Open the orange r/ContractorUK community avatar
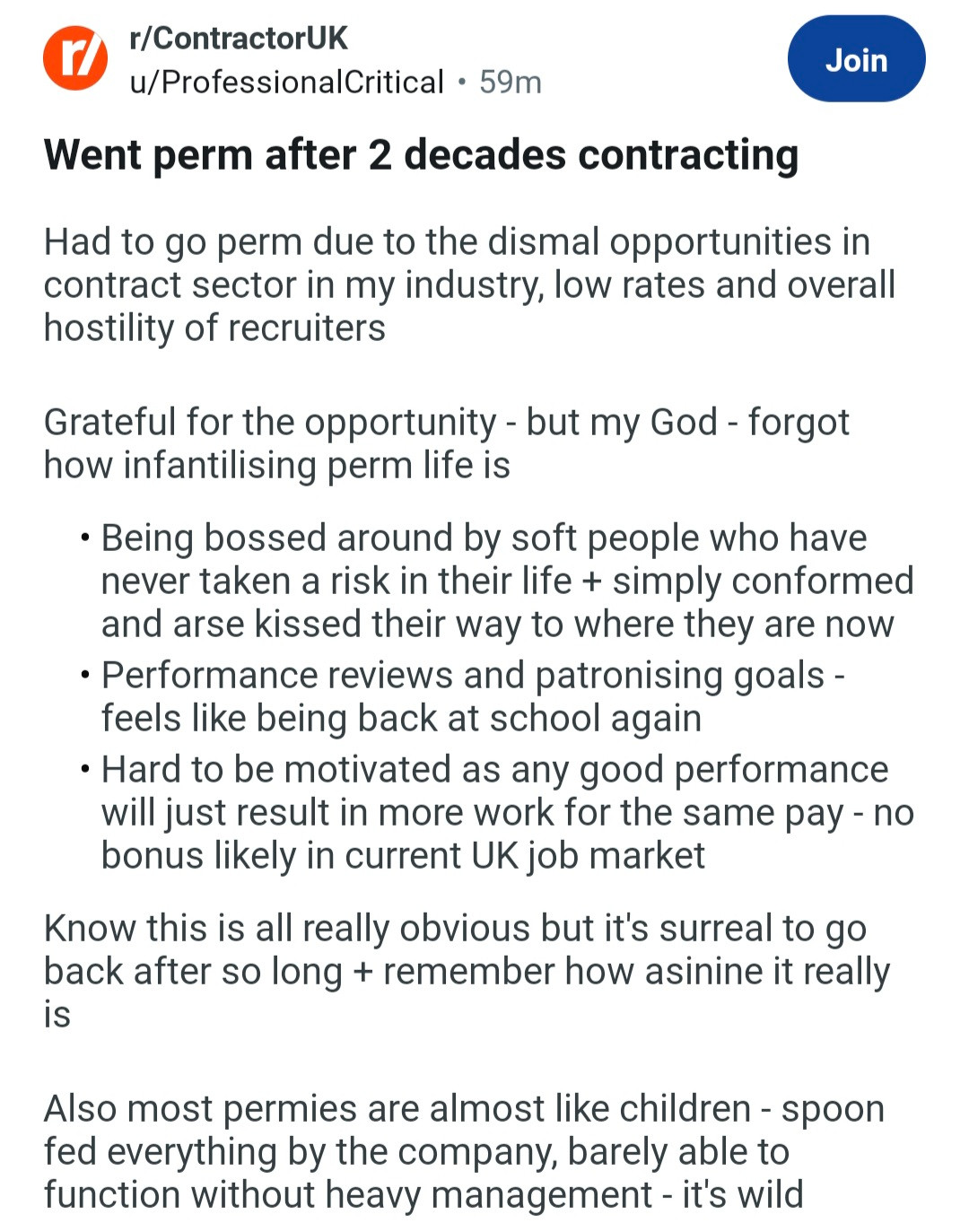Image resolution: width=969 pixels, height=1232 pixels. (x=75, y=58)
